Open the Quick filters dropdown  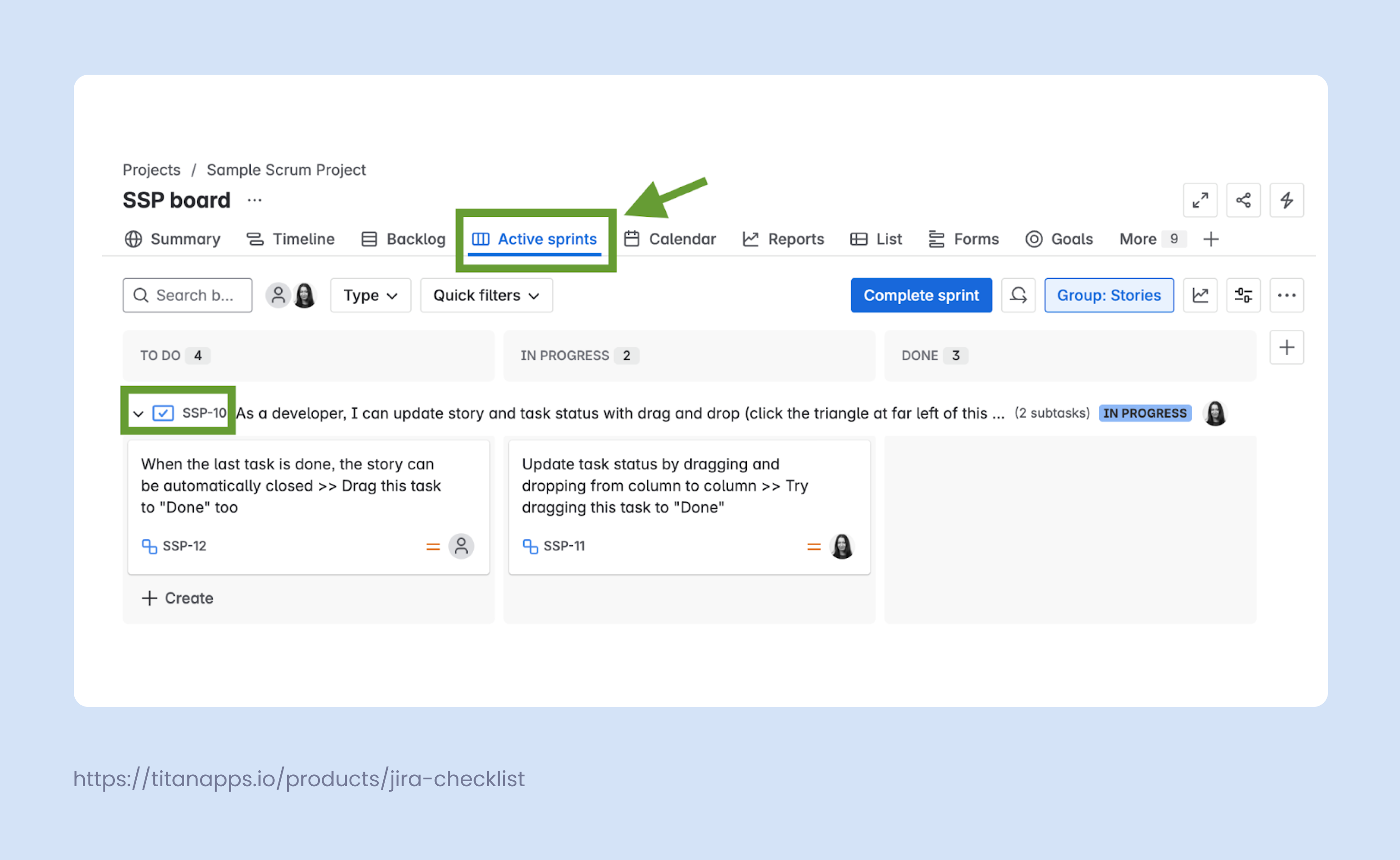[486, 295]
